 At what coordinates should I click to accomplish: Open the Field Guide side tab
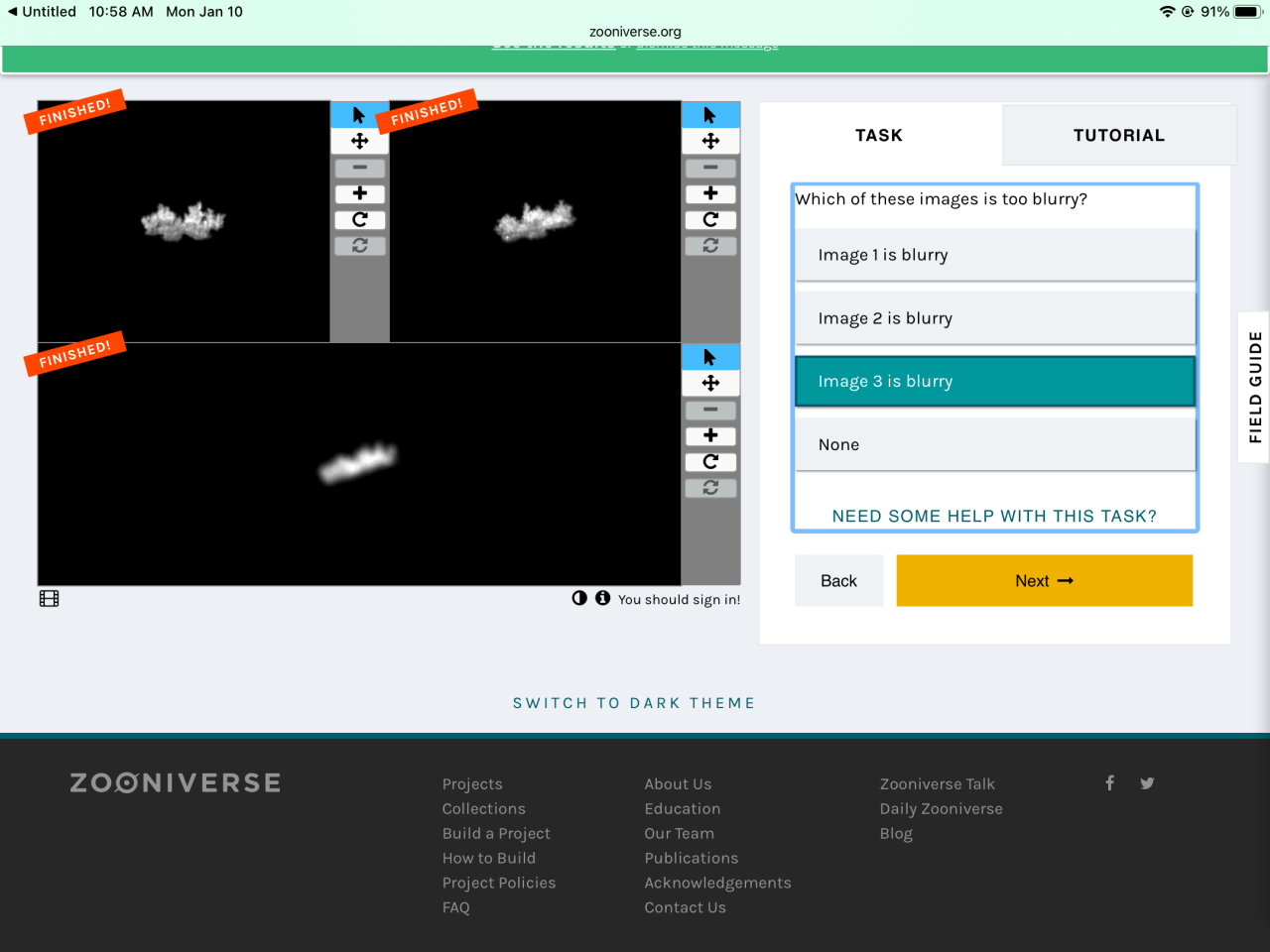click(1254, 387)
